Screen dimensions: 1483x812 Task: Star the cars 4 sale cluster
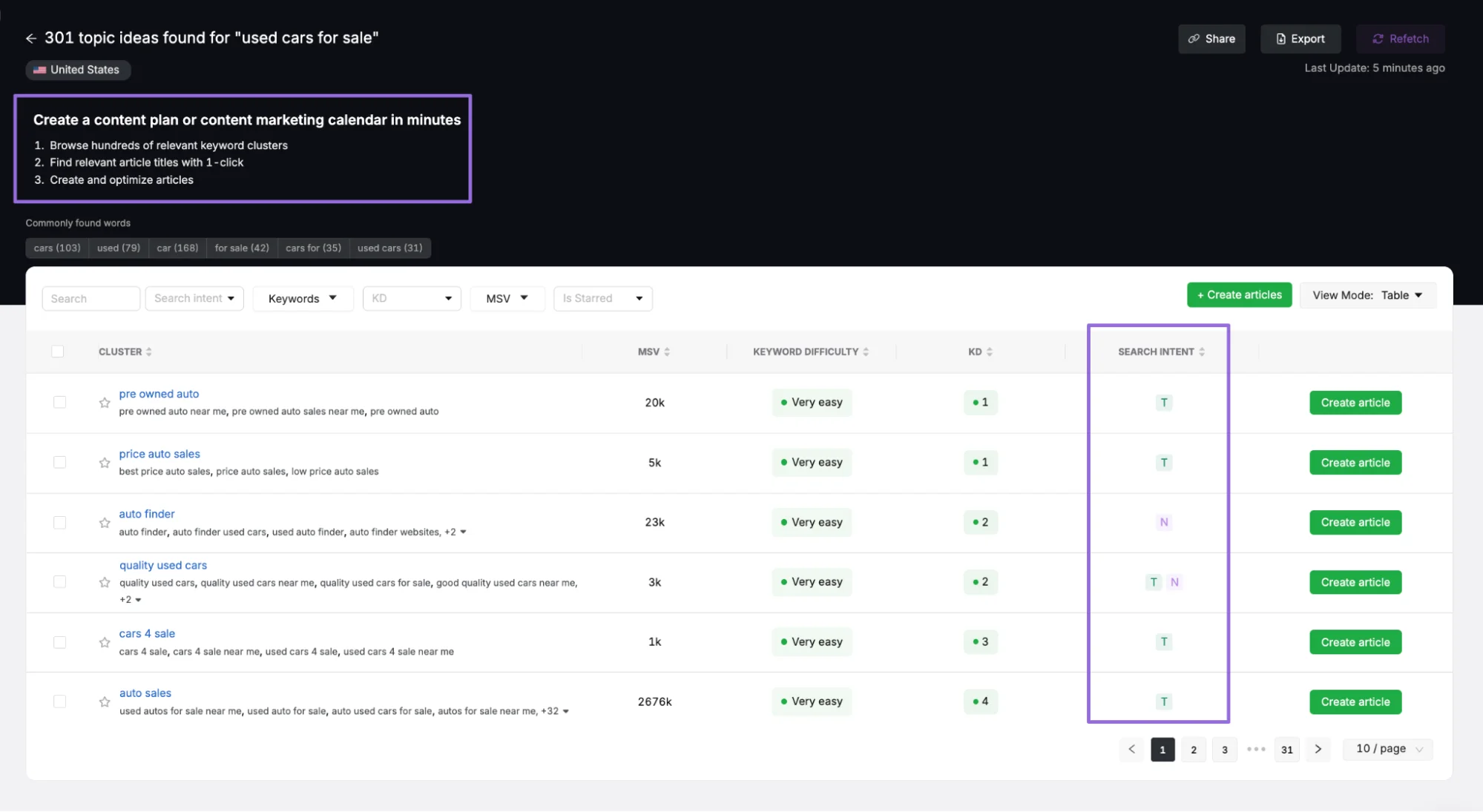pos(105,642)
